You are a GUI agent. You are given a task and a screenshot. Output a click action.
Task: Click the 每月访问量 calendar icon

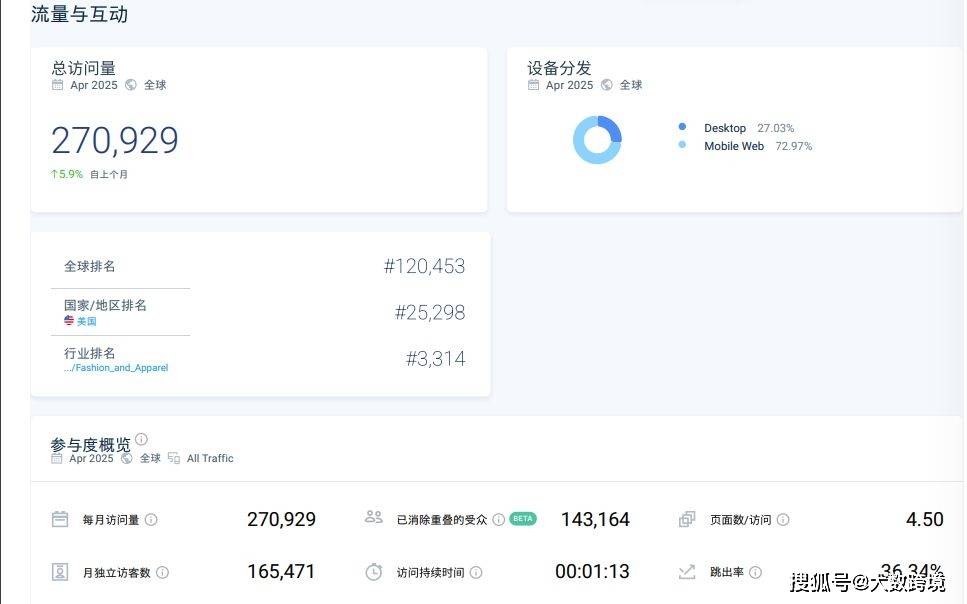pyautogui.click(x=60, y=519)
